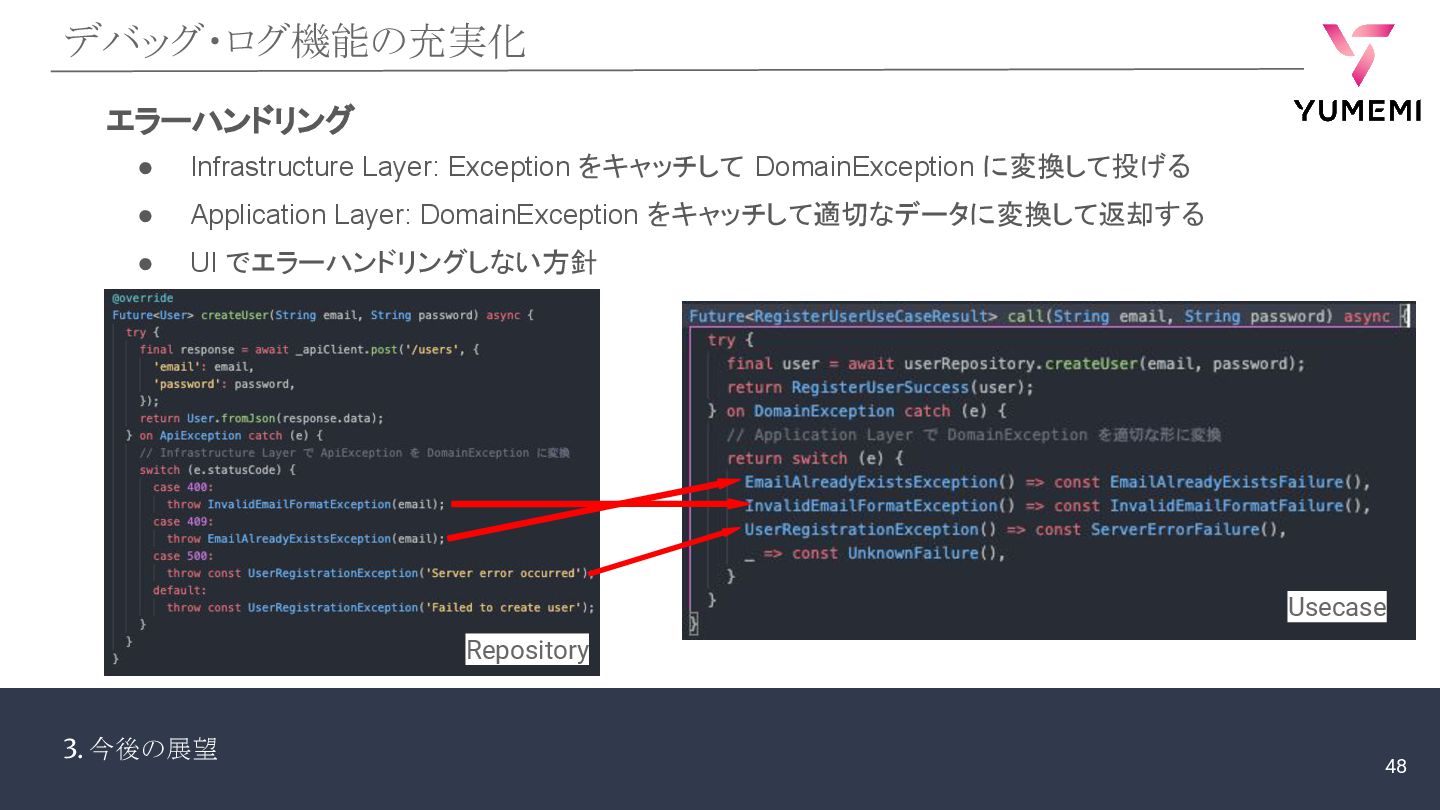Click the userRepository.createUser(email, password) line

click(x=1015, y=363)
